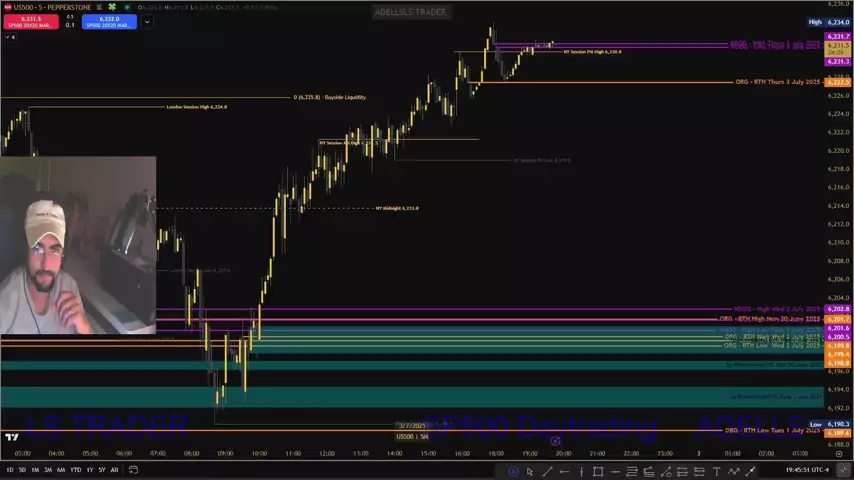Click the TradingView logo on chart

11,437
